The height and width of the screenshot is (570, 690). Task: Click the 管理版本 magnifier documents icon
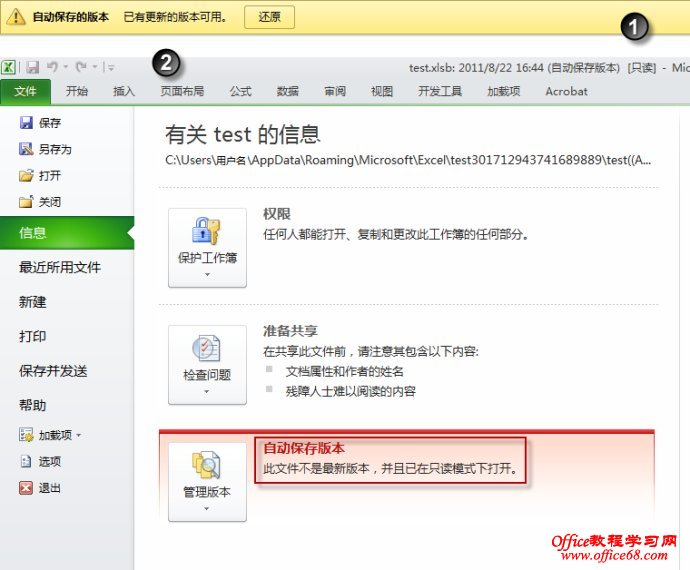pyautogui.click(x=206, y=465)
